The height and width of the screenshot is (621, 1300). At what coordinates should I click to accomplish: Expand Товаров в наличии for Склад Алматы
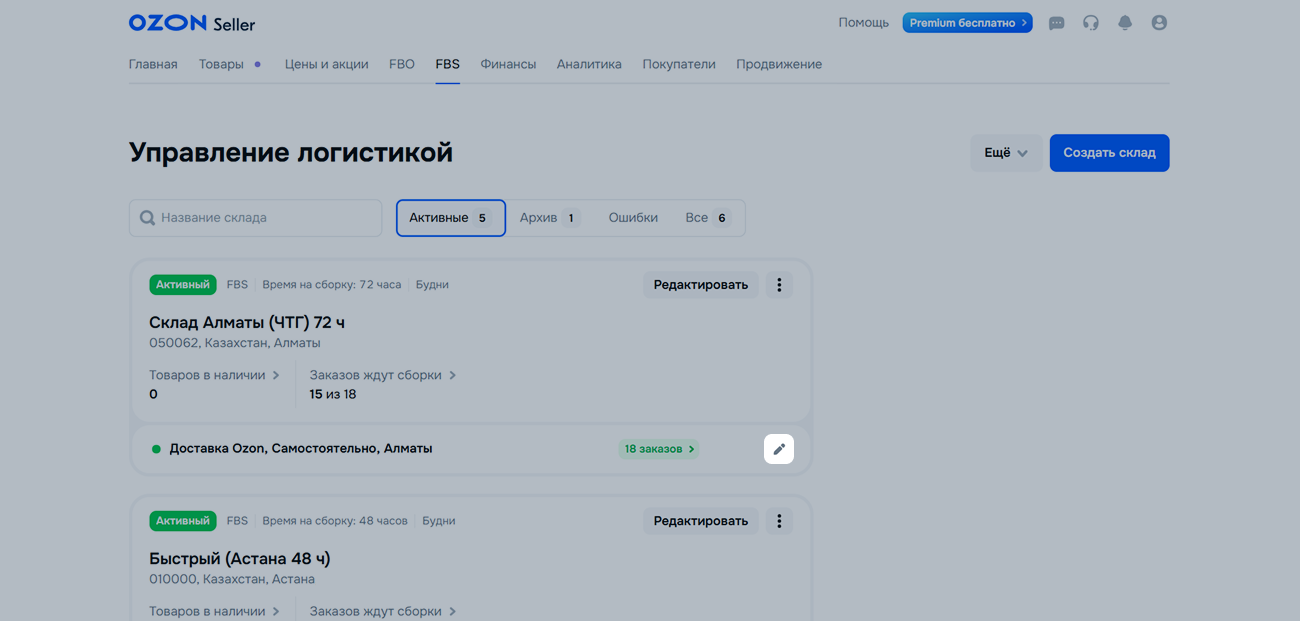214,375
